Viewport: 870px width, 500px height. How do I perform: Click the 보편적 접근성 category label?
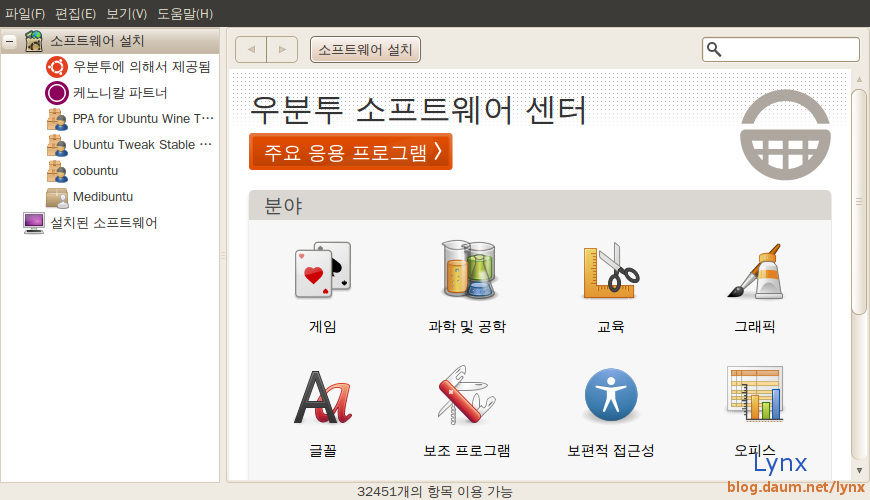pyautogui.click(x=611, y=451)
